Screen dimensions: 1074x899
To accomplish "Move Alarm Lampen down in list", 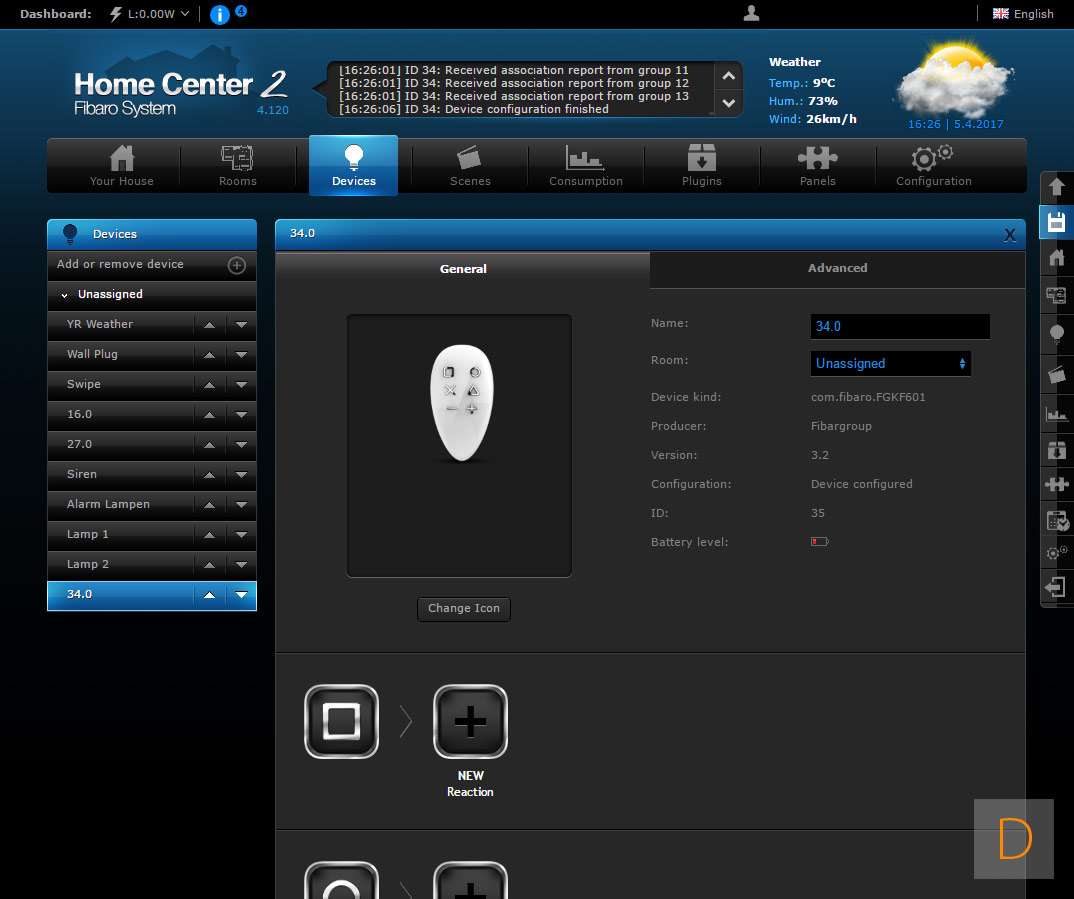I will click(x=241, y=505).
